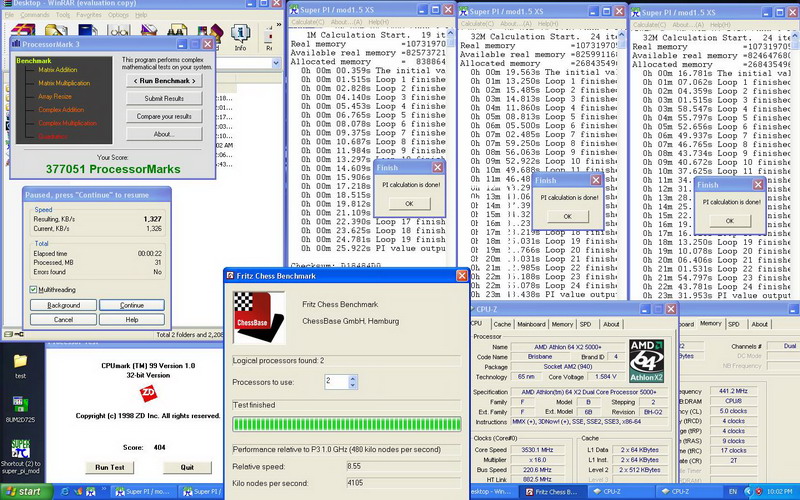The width and height of the screenshot is (800, 500).
Task: Toggle the Multithreading checkbox in WinRAR benchmark
Action: (34, 290)
